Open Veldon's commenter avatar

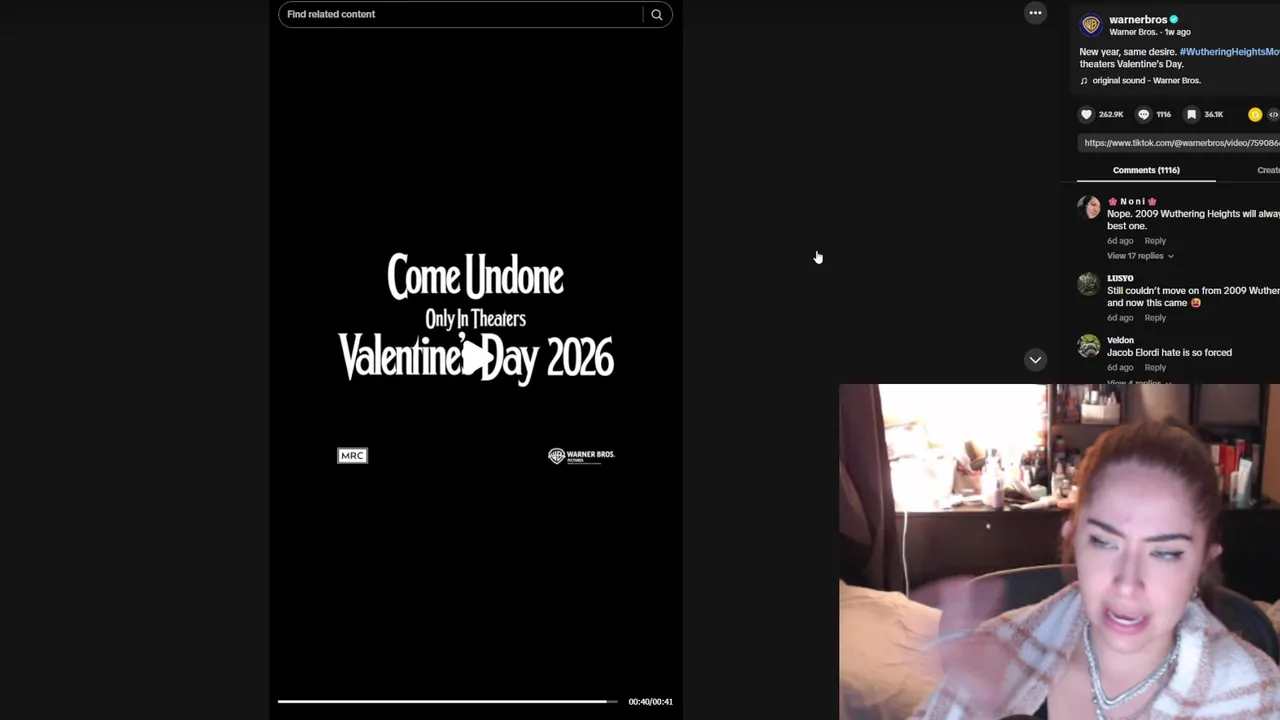pos(1089,347)
